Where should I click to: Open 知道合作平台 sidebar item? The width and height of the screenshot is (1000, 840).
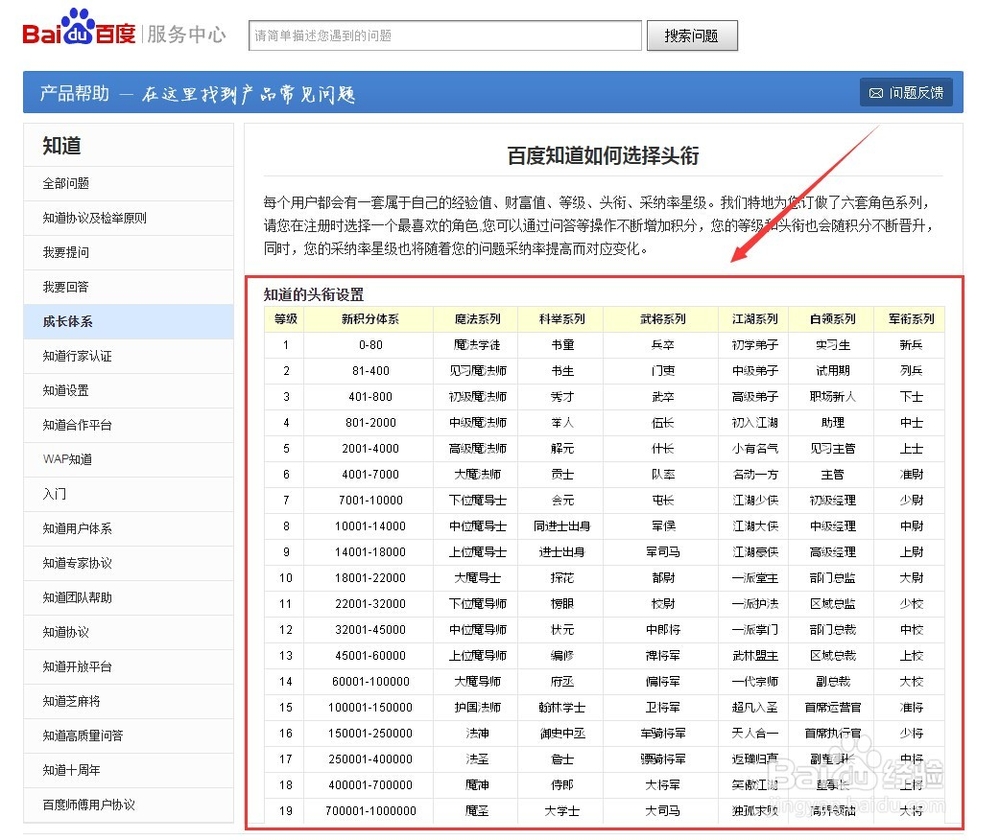pyautogui.click(x=129, y=425)
